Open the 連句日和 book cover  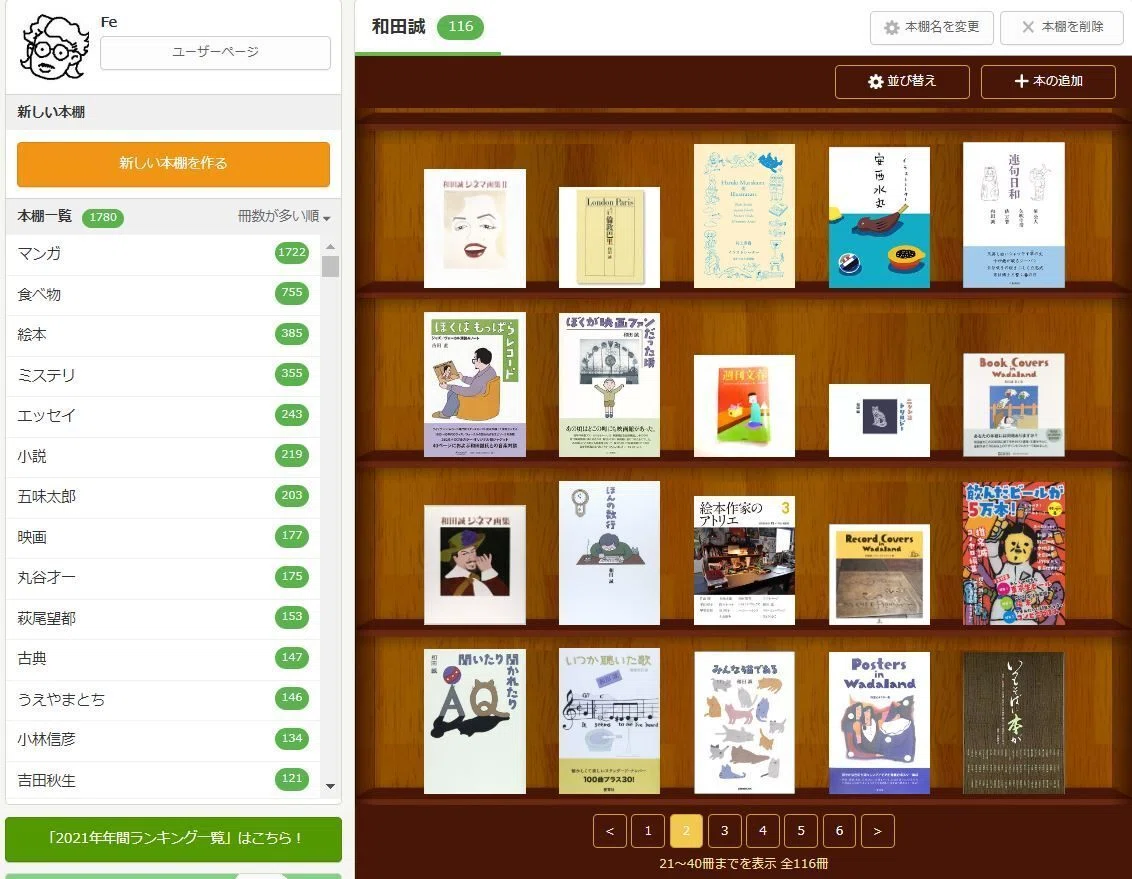tap(1014, 215)
